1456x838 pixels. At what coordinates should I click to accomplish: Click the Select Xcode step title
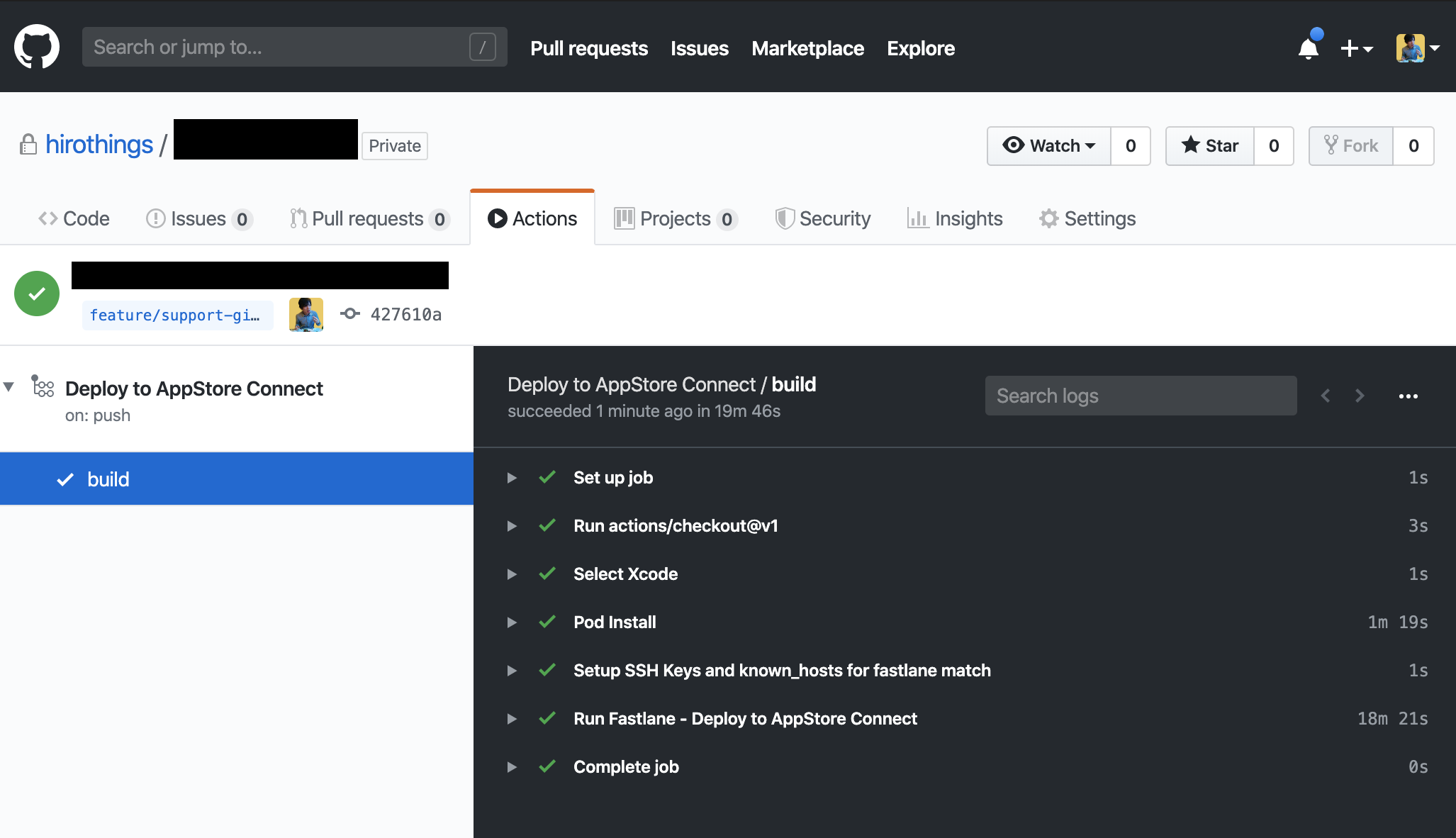tap(625, 574)
